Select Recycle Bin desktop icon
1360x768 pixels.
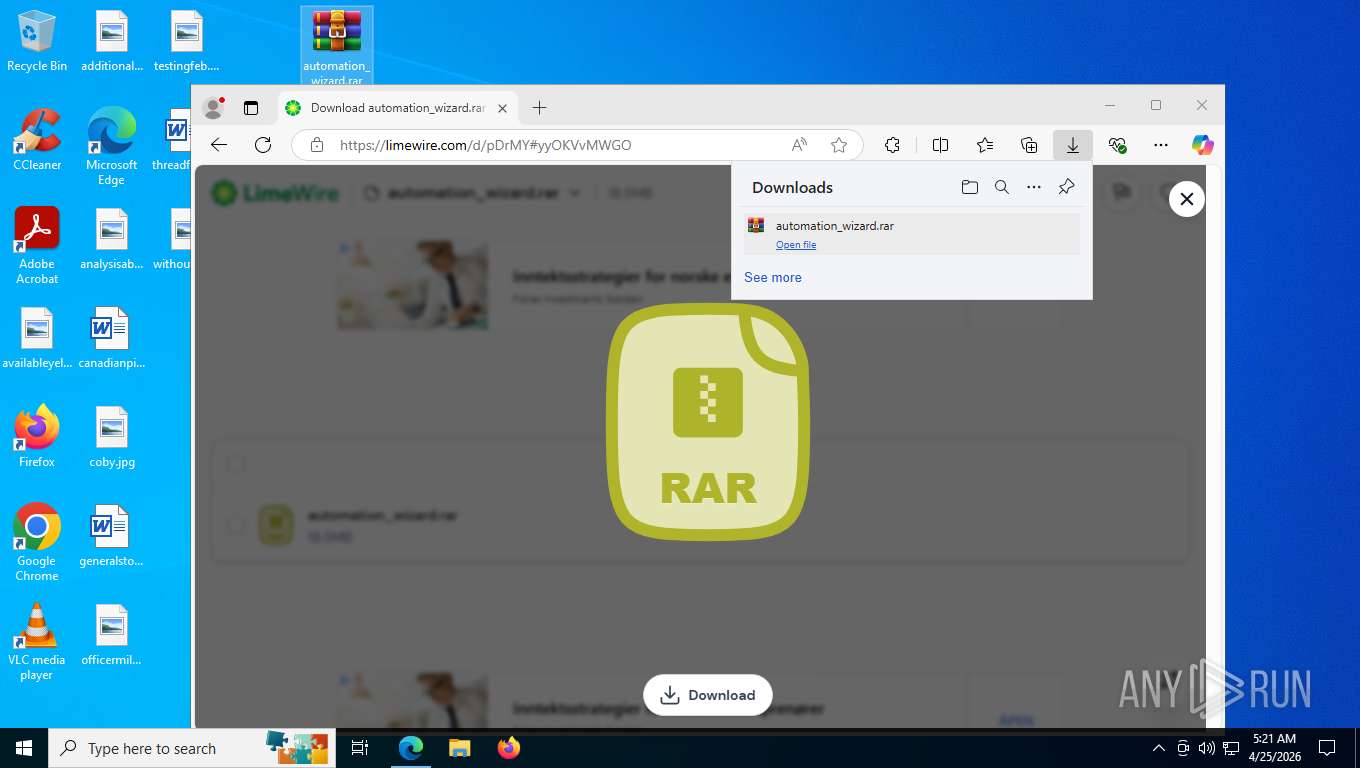(37, 41)
